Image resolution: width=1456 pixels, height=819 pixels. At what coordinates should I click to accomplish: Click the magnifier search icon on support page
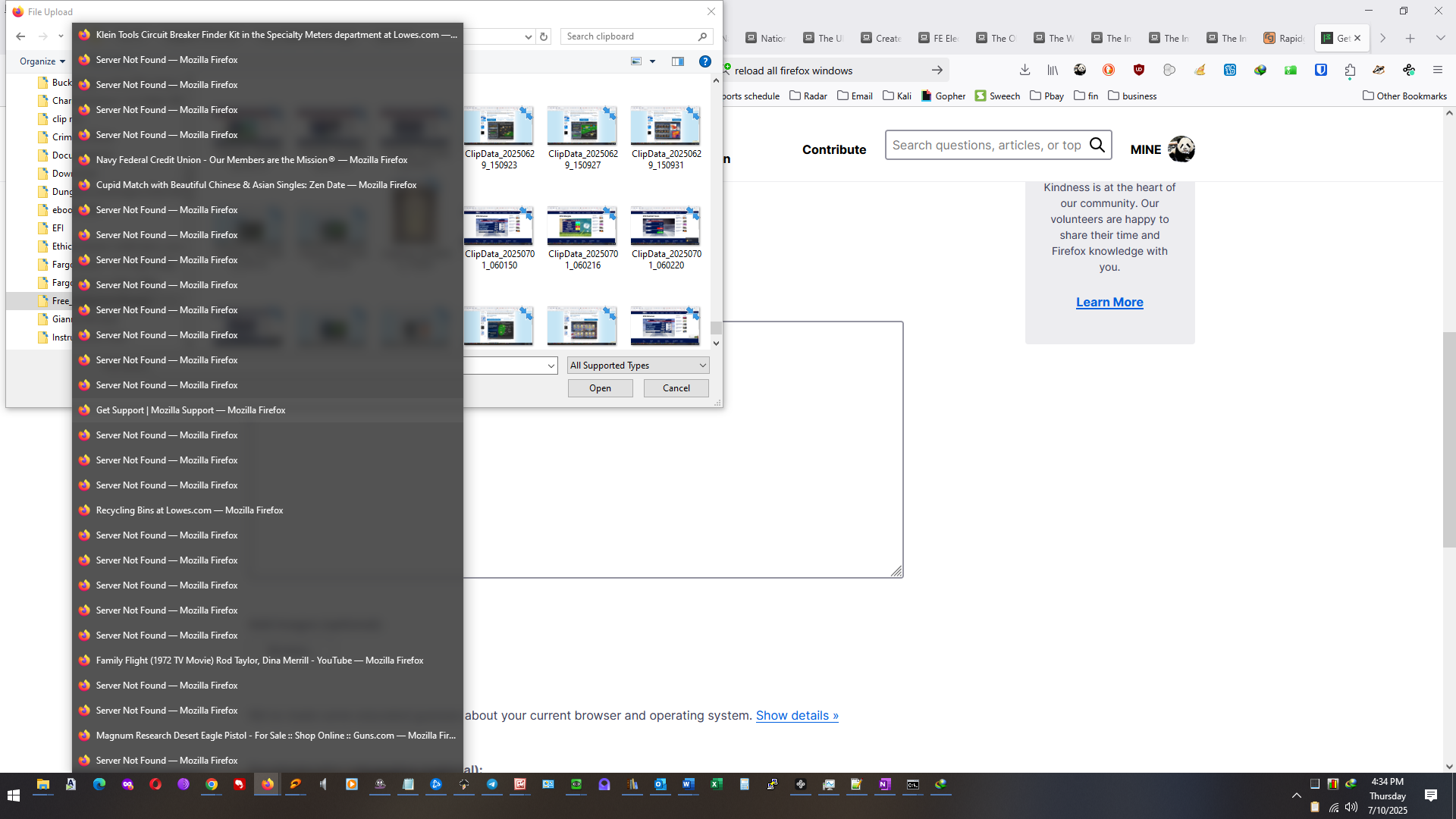(x=1097, y=145)
